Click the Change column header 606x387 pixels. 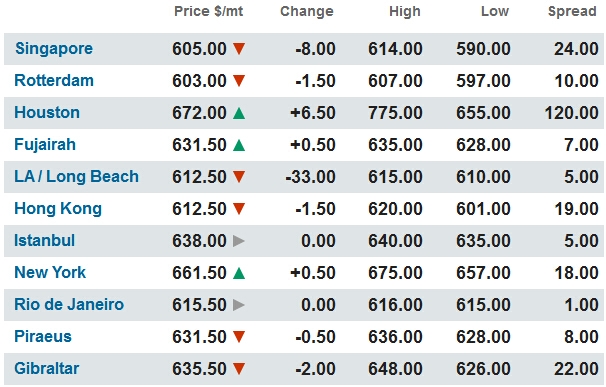point(307,11)
